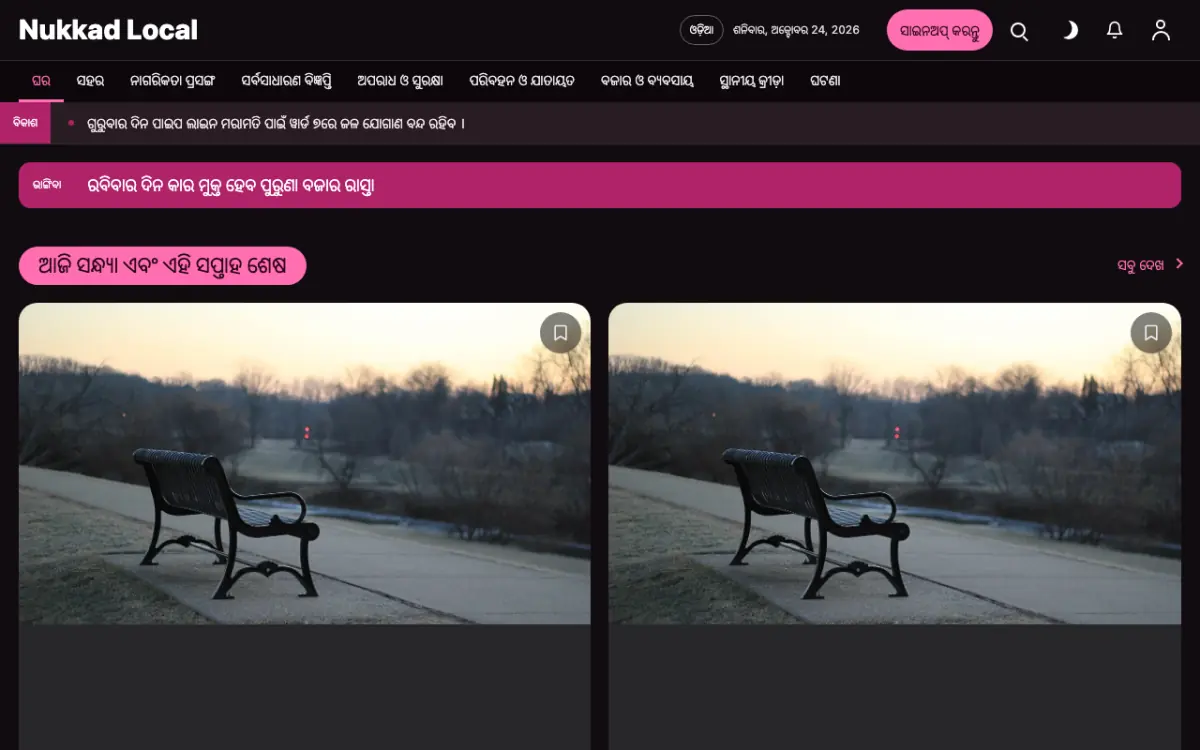Screen dimensions: 1200x750
Task: Click the ବିକାଶ ticker label
Action: 25,123
